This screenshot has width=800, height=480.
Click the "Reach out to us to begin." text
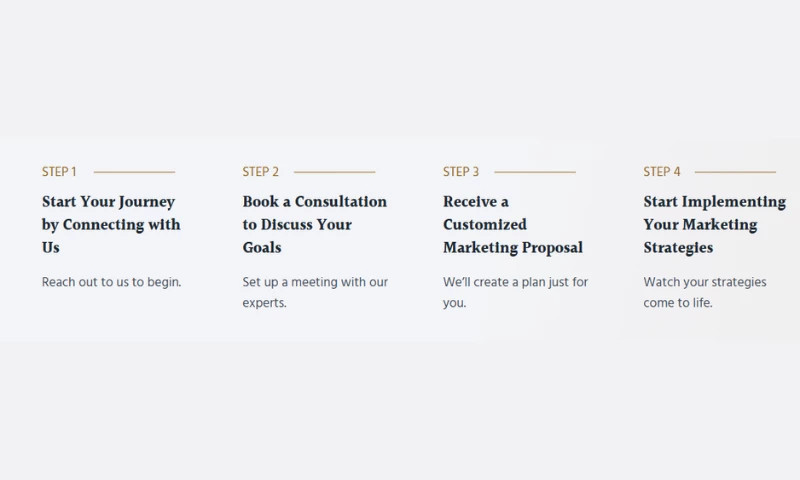[x=111, y=282]
